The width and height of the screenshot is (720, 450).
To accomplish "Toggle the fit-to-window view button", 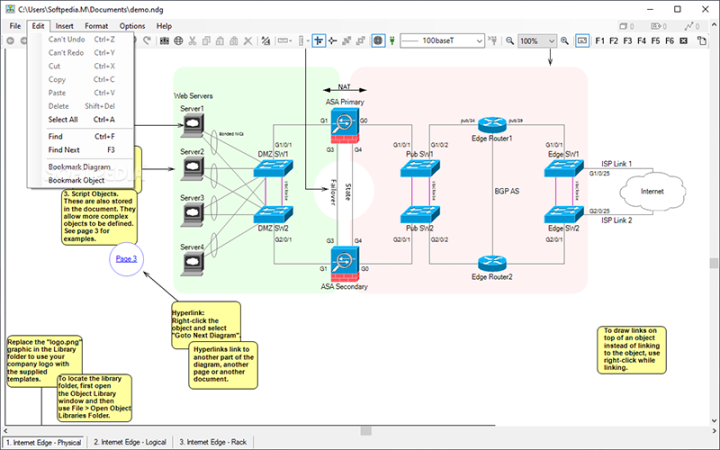I will [582, 41].
